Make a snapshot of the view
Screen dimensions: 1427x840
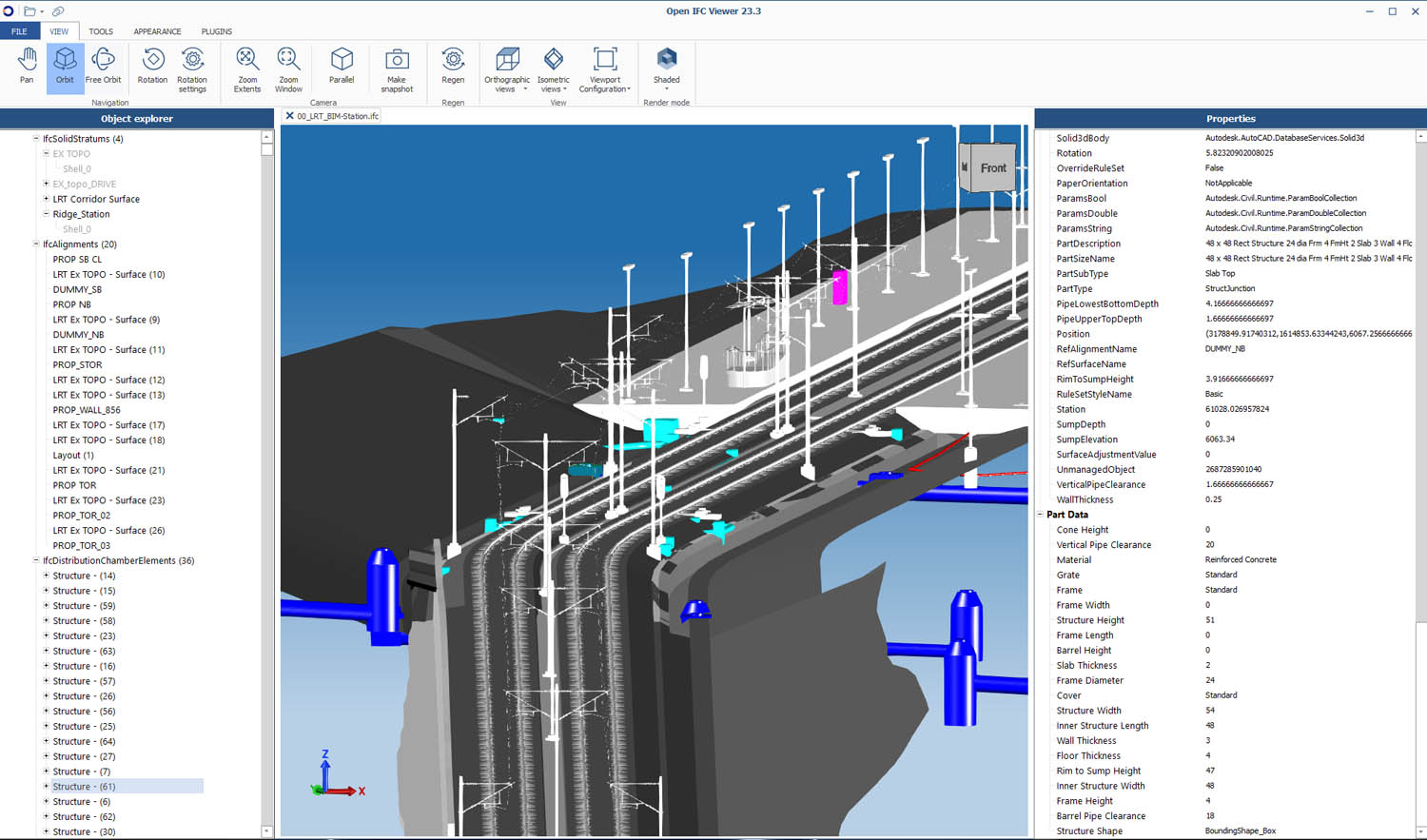pos(397,69)
